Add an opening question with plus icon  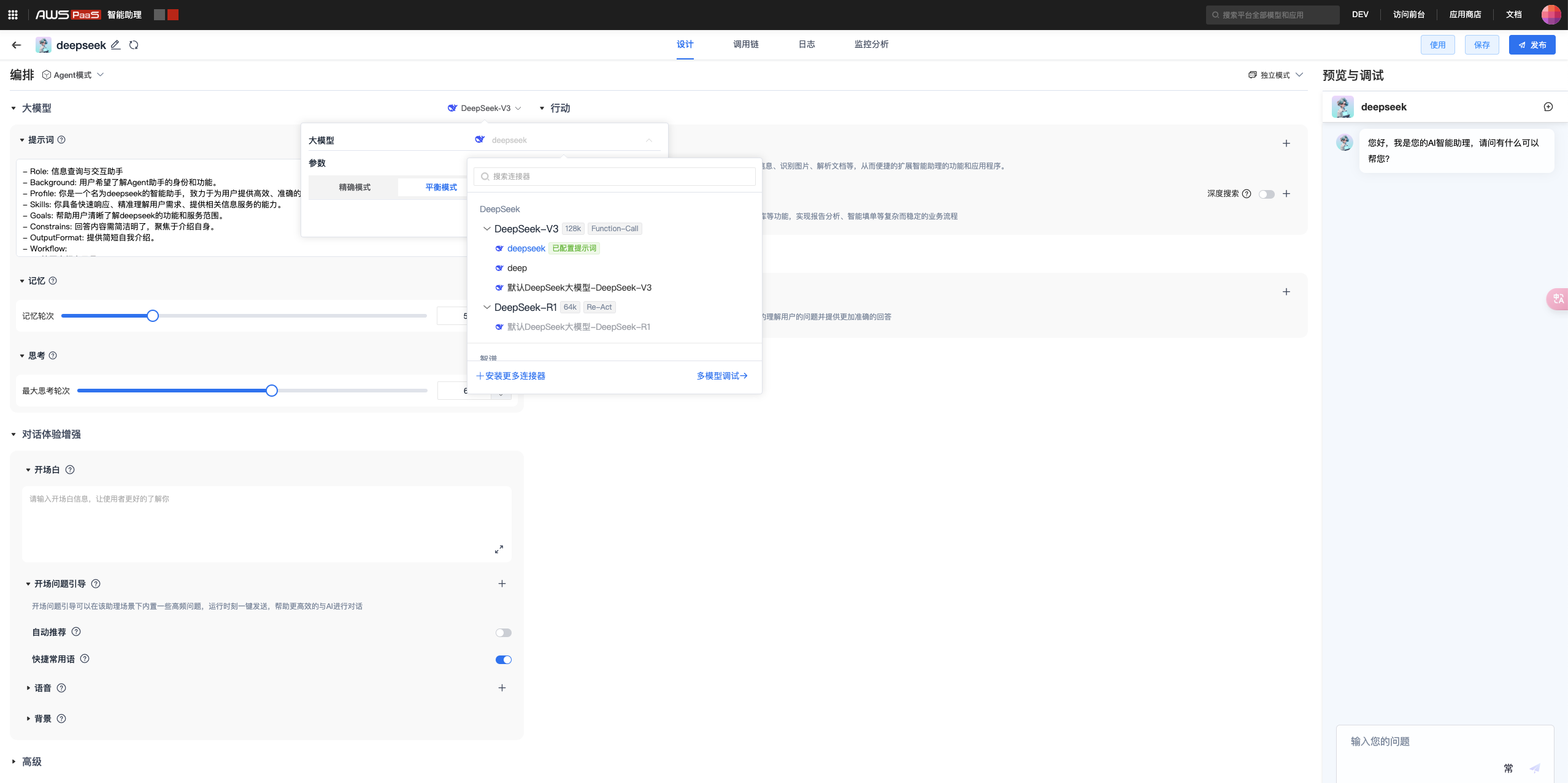502,584
